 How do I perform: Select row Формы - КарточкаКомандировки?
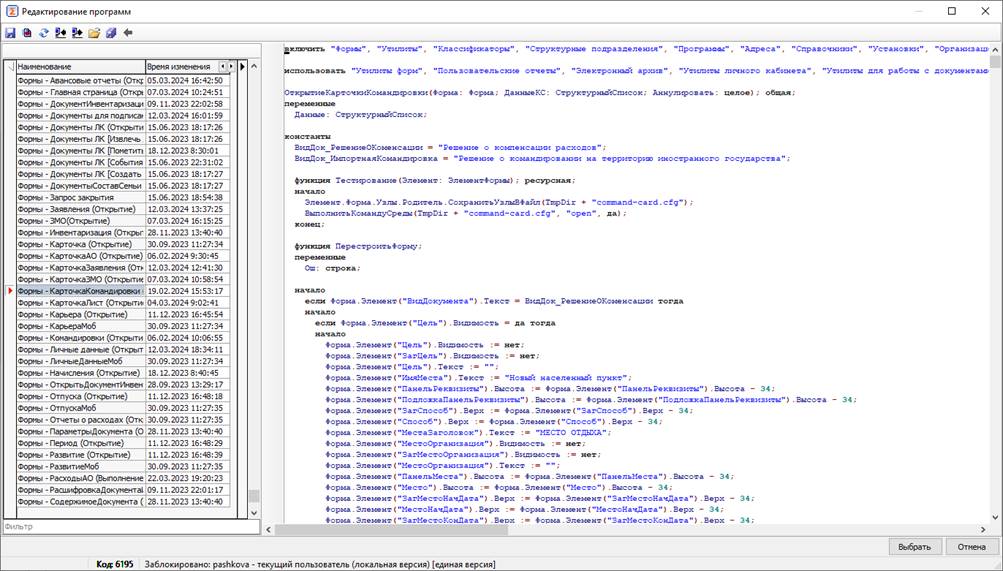coord(123,291)
